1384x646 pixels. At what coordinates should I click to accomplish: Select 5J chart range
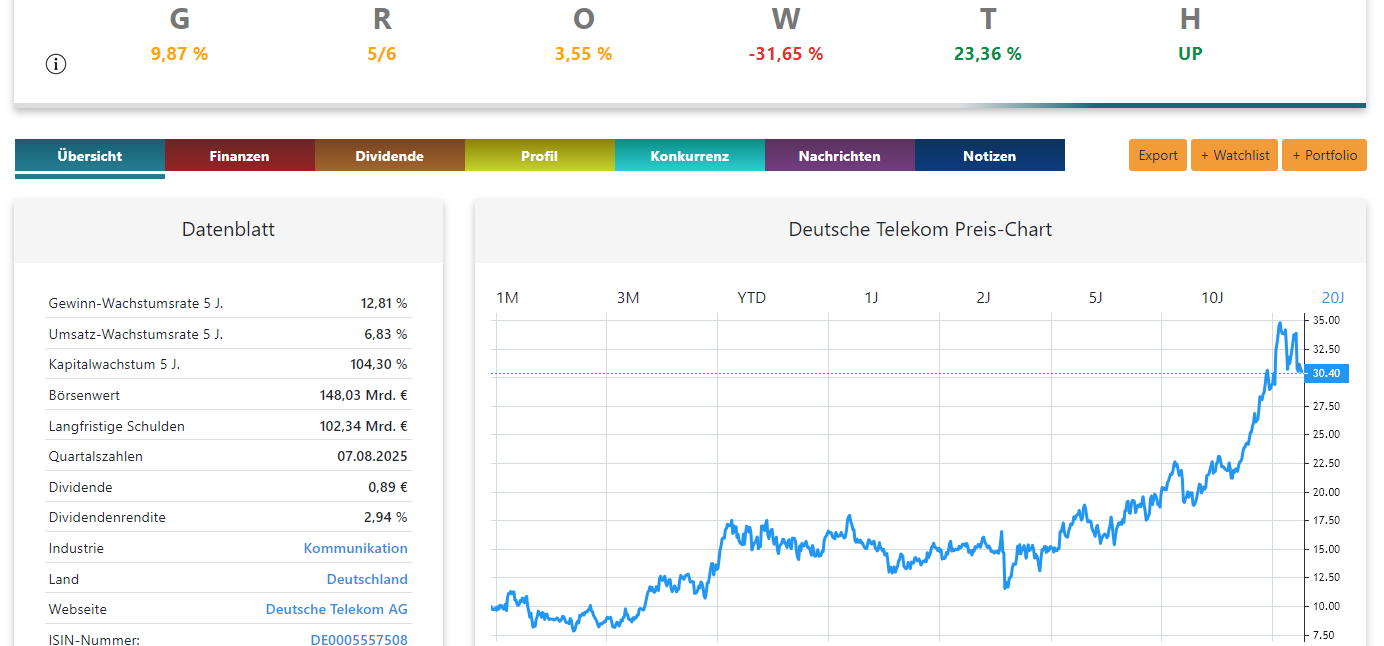point(1095,298)
